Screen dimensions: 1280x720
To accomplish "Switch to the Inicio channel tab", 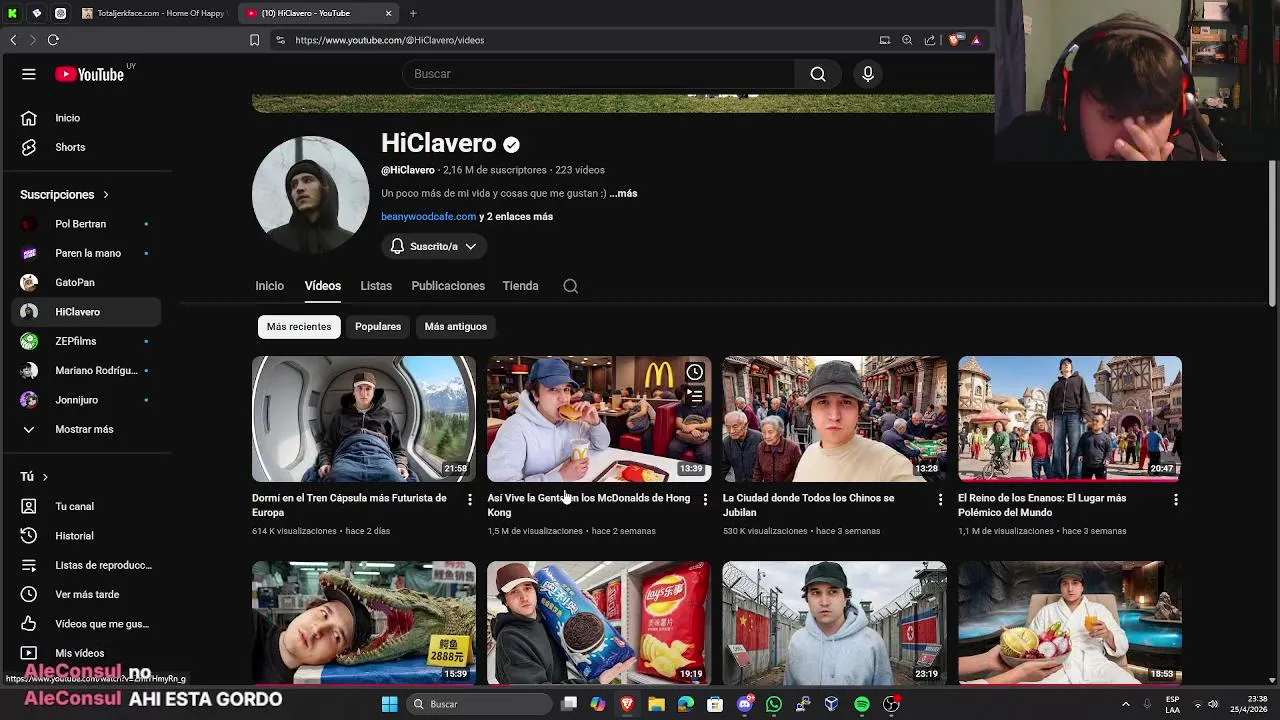I will (269, 286).
